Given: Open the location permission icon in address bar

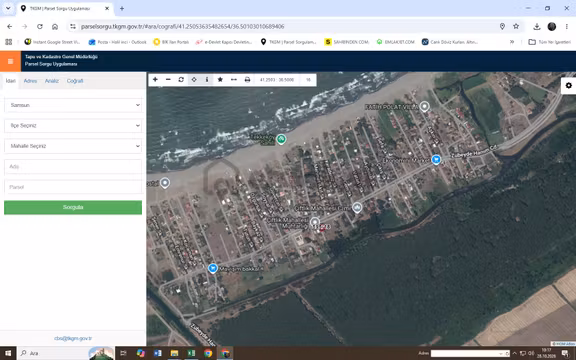Looking at the screenshot, I should (502, 26).
